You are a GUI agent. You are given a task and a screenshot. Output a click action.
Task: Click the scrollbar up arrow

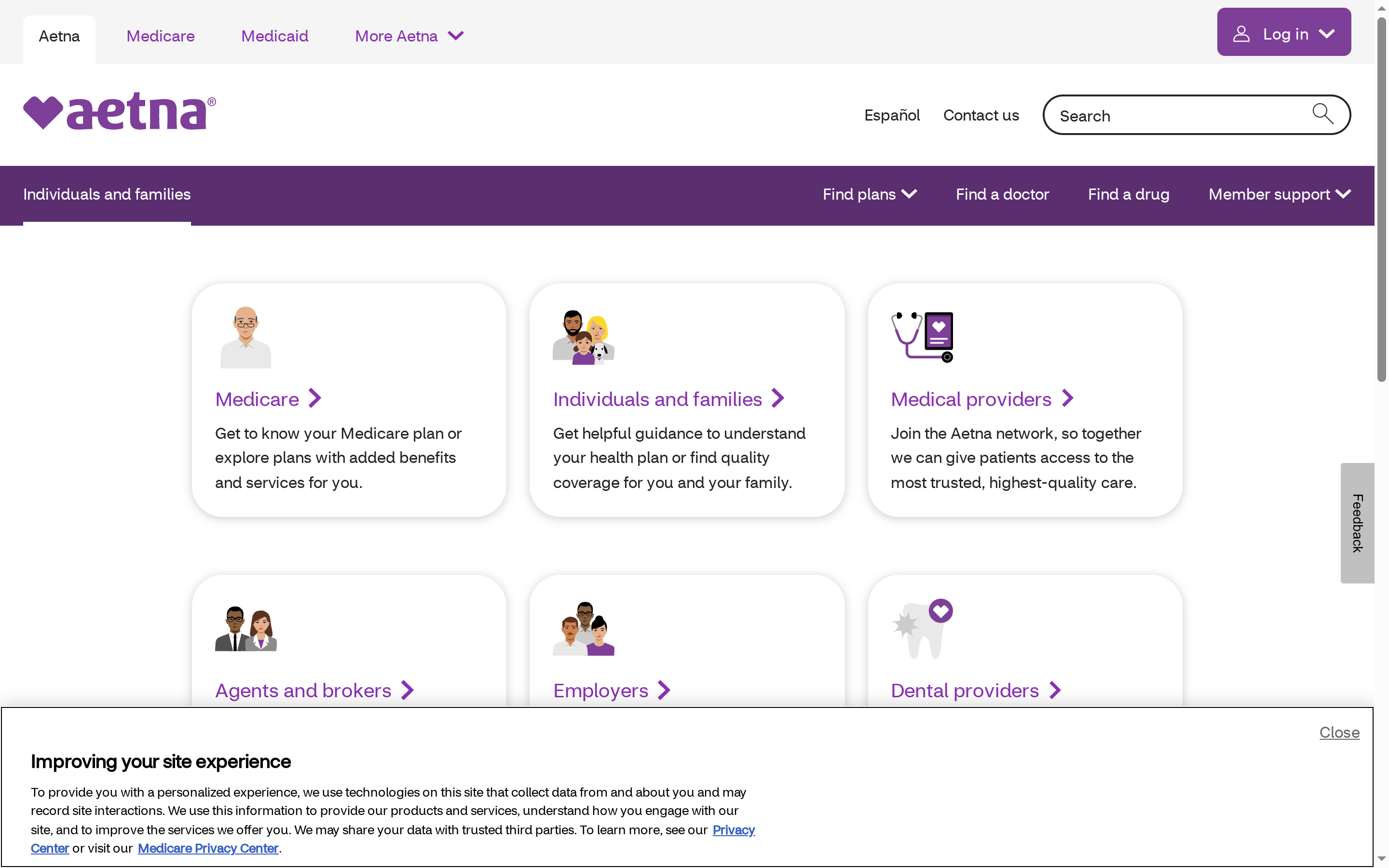pyautogui.click(x=1382, y=8)
